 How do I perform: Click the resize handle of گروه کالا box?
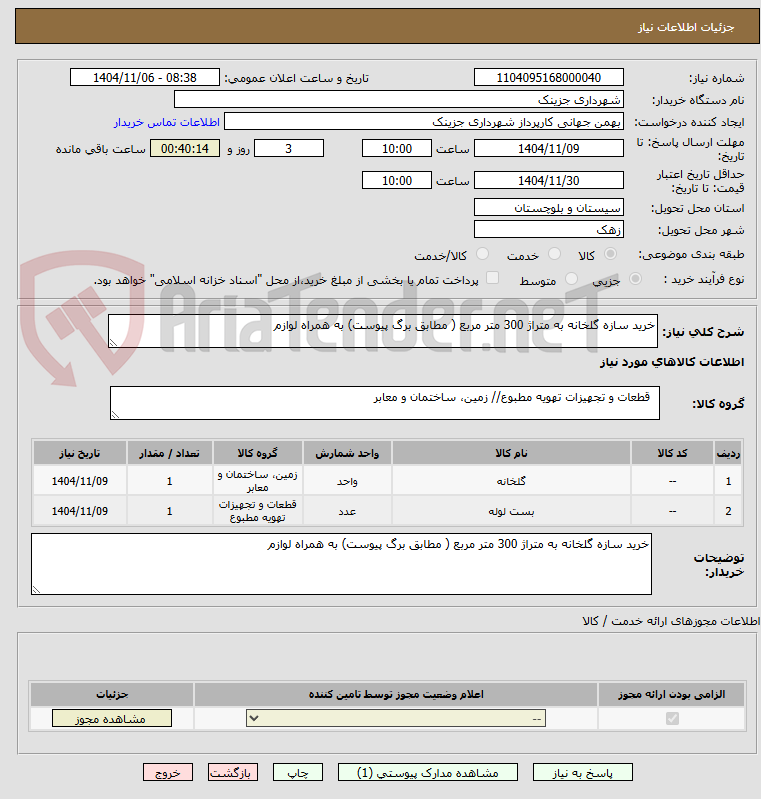click(115, 415)
